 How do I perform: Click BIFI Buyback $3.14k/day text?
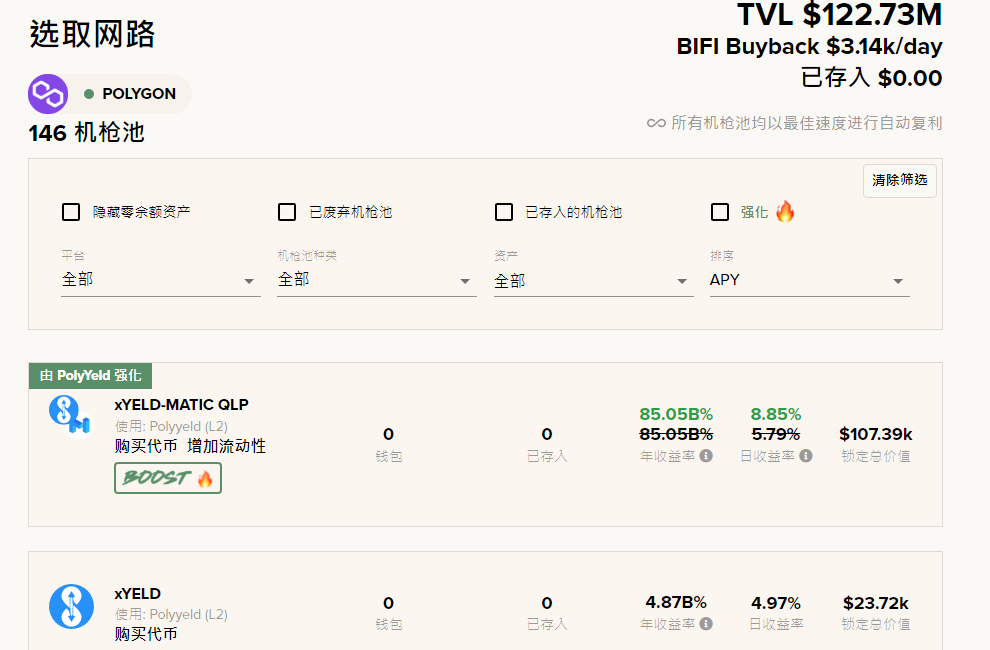tap(809, 47)
